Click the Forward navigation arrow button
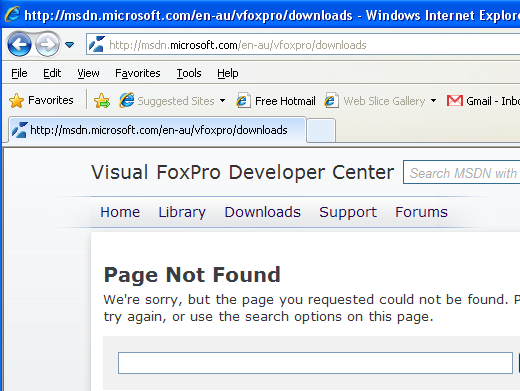Screen dimensions: 520x391 [47, 44]
